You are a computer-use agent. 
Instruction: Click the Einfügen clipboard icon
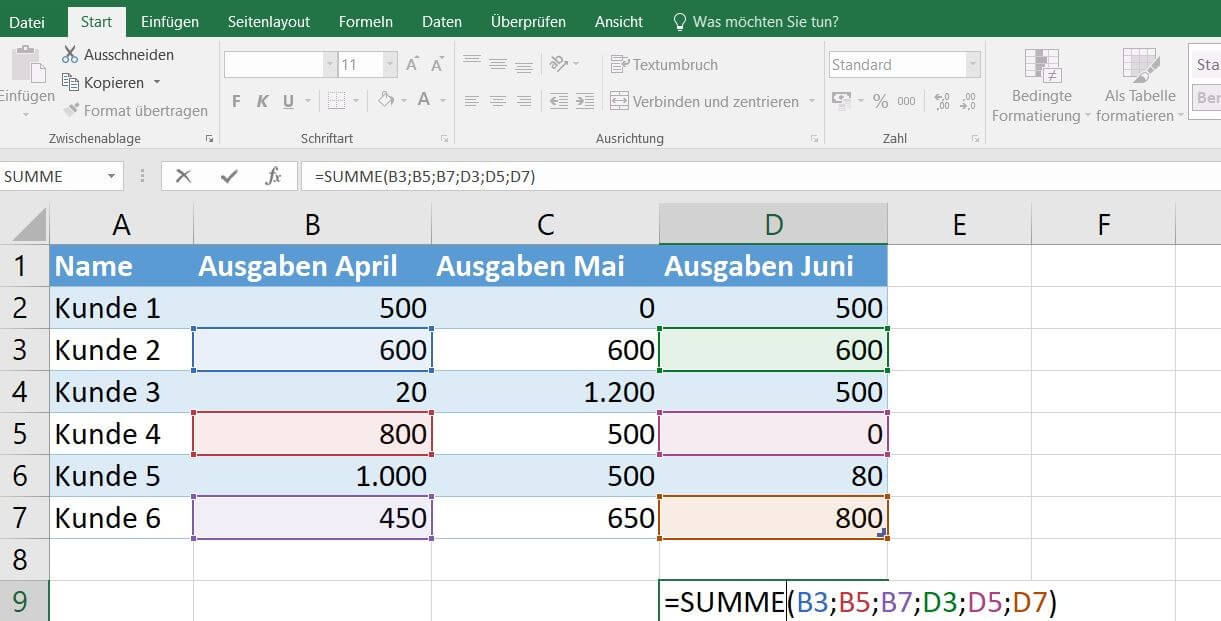pyautogui.click(x=27, y=64)
